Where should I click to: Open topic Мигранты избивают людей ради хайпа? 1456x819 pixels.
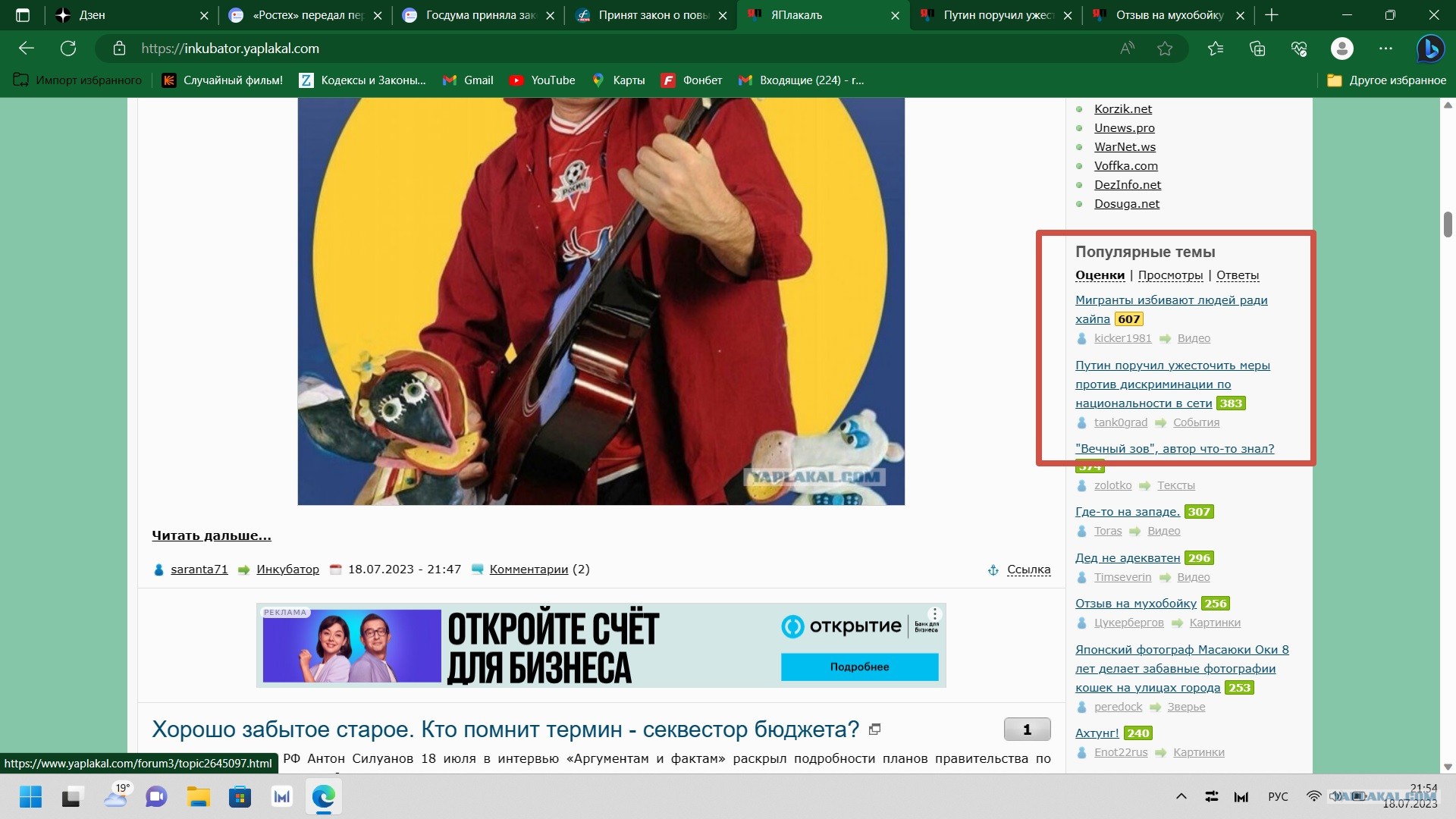(1172, 309)
